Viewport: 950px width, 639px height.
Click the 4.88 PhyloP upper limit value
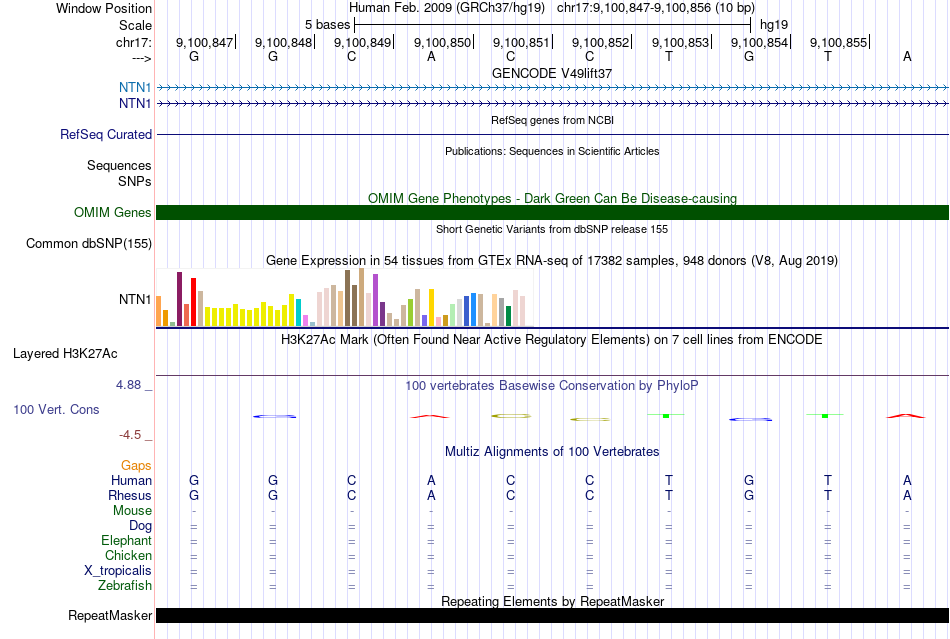[128, 385]
